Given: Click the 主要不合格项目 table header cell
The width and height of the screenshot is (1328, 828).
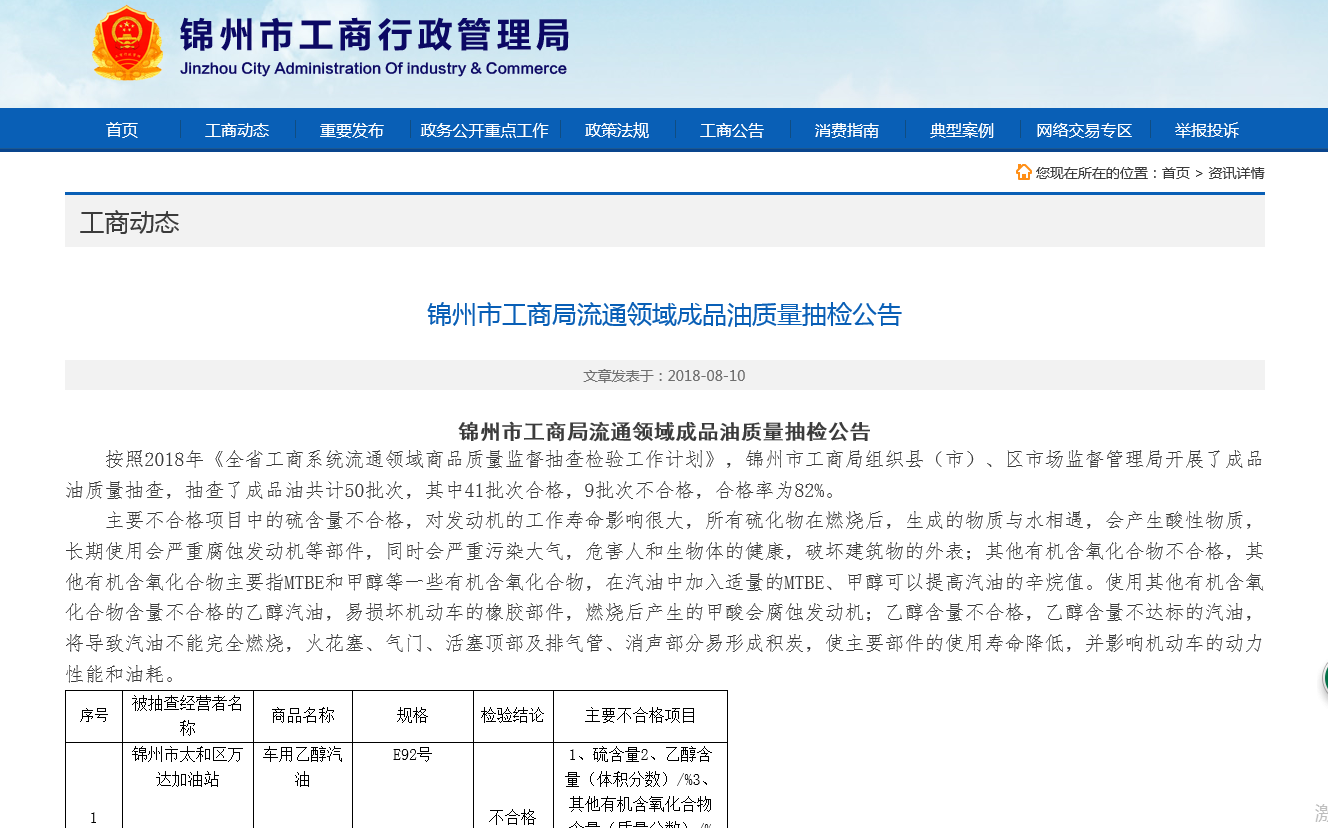Looking at the screenshot, I should [640, 716].
